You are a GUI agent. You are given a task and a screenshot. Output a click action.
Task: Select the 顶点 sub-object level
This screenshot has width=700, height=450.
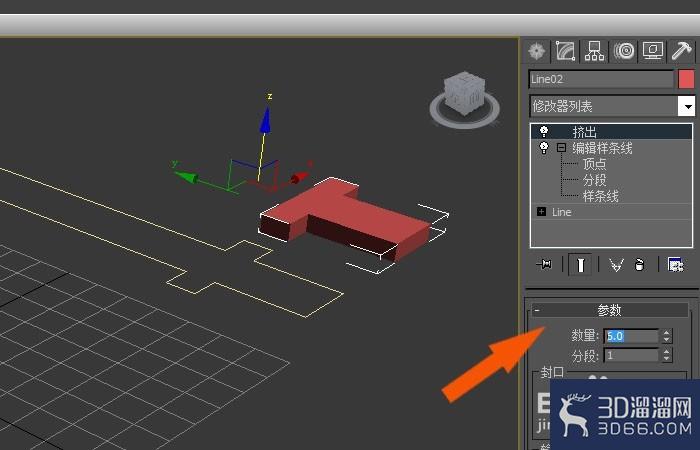pos(594,164)
